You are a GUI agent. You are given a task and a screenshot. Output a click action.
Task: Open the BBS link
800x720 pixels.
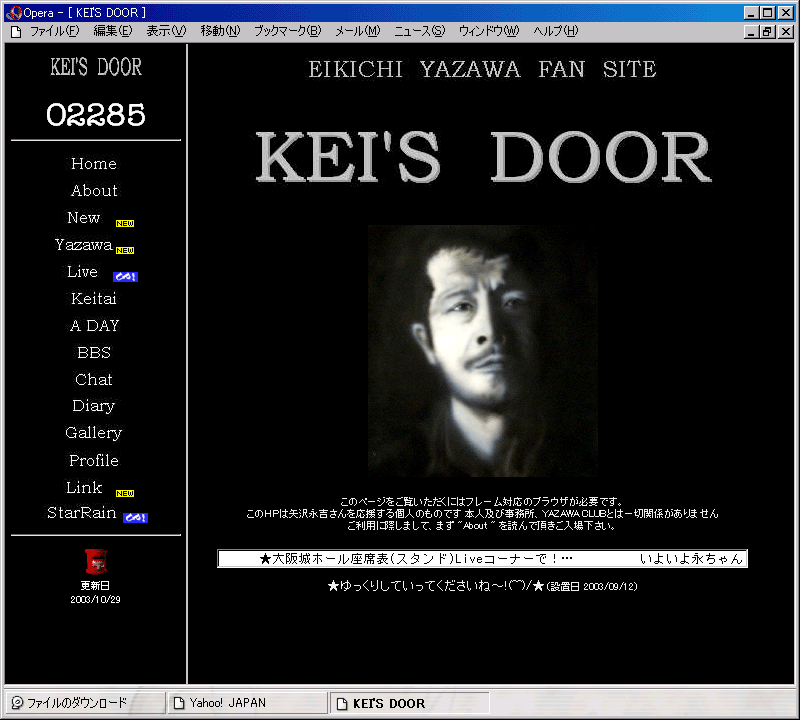(94, 353)
